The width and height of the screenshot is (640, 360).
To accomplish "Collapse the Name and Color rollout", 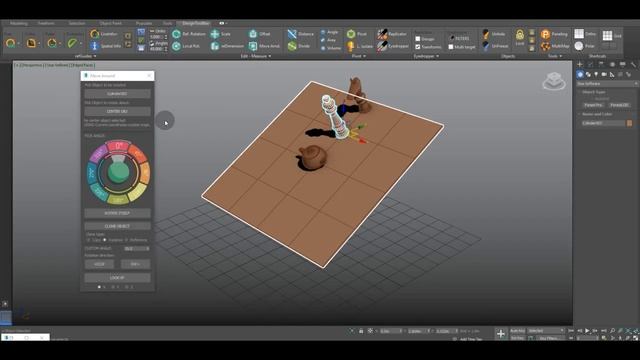I will coord(595,114).
